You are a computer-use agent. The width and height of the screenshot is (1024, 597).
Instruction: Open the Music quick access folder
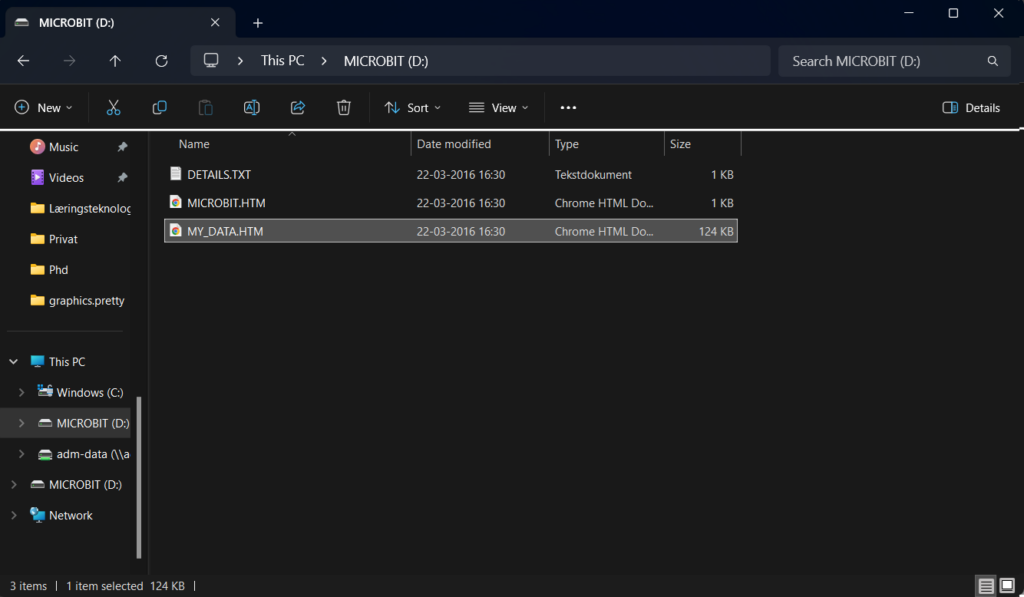click(x=54, y=147)
